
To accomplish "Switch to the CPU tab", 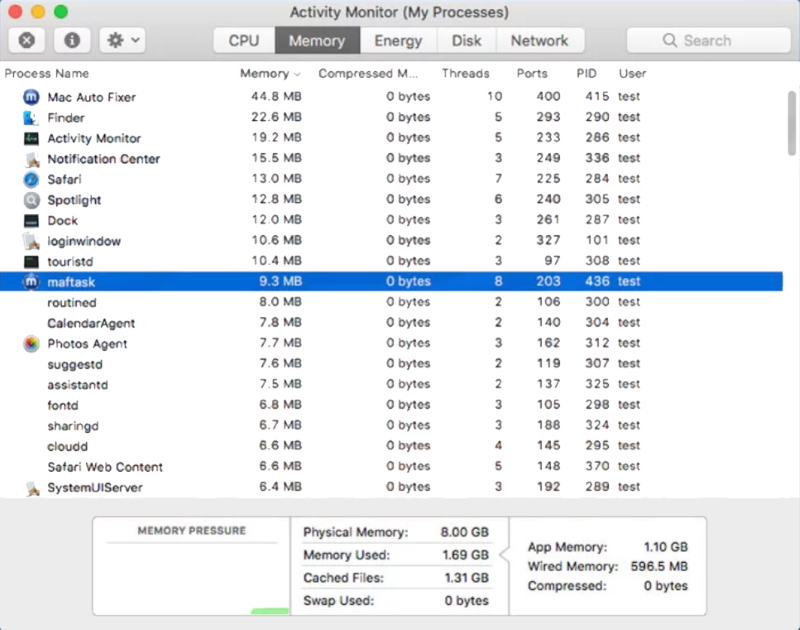I will pos(244,41).
